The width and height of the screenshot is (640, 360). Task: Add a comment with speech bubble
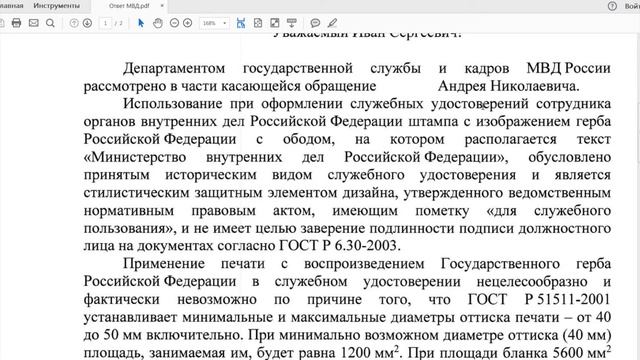(x=315, y=23)
